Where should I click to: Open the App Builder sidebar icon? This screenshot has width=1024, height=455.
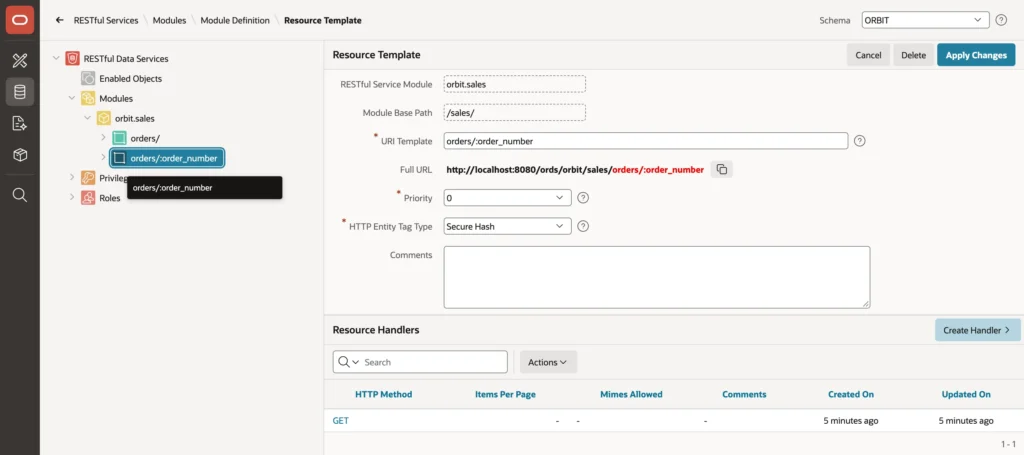(x=20, y=61)
